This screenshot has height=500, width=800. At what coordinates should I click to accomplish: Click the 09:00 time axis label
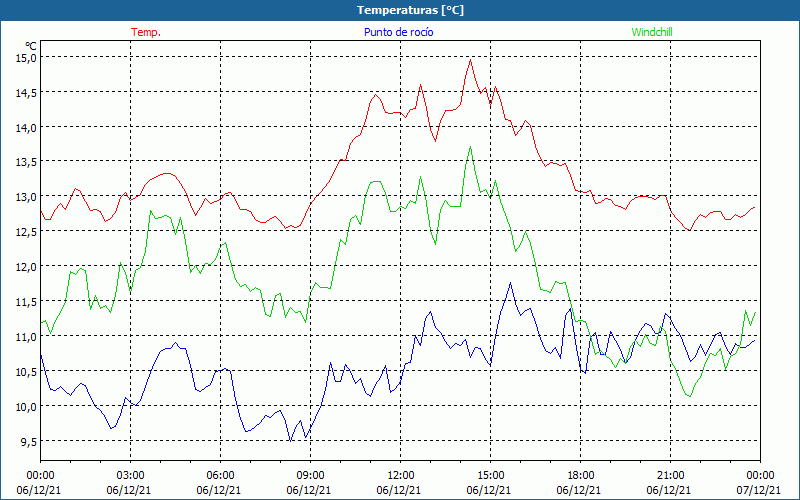pyautogui.click(x=310, y=476)
